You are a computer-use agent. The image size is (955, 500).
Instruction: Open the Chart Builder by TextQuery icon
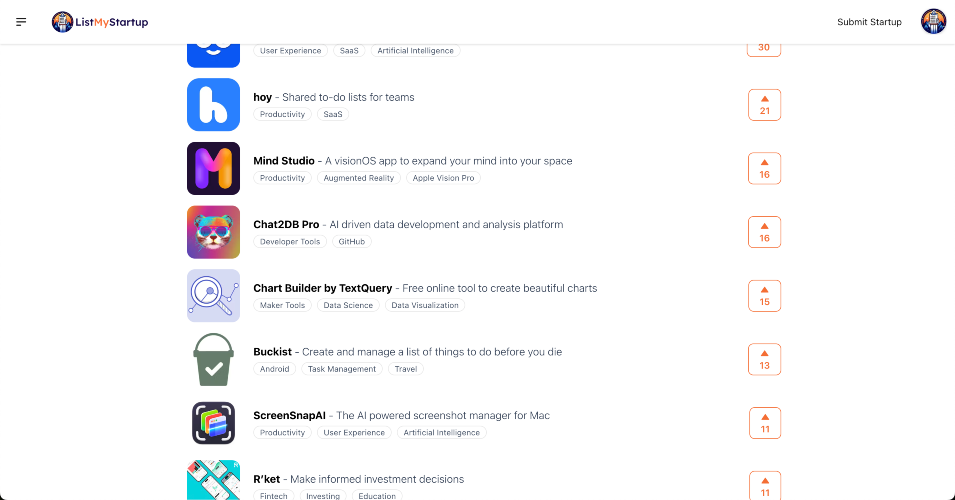213,295
